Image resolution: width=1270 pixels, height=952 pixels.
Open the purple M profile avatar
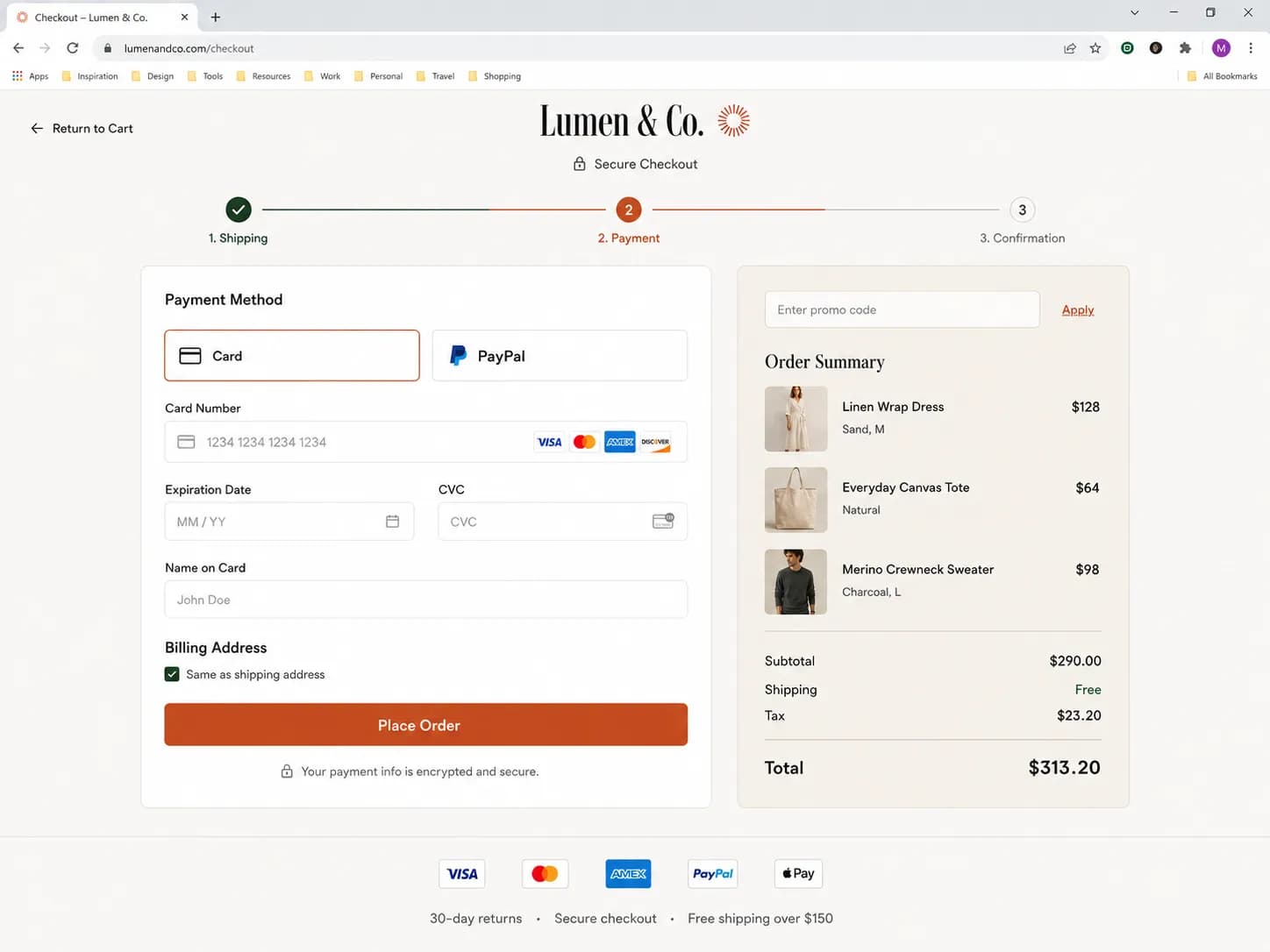(1221, 48)
